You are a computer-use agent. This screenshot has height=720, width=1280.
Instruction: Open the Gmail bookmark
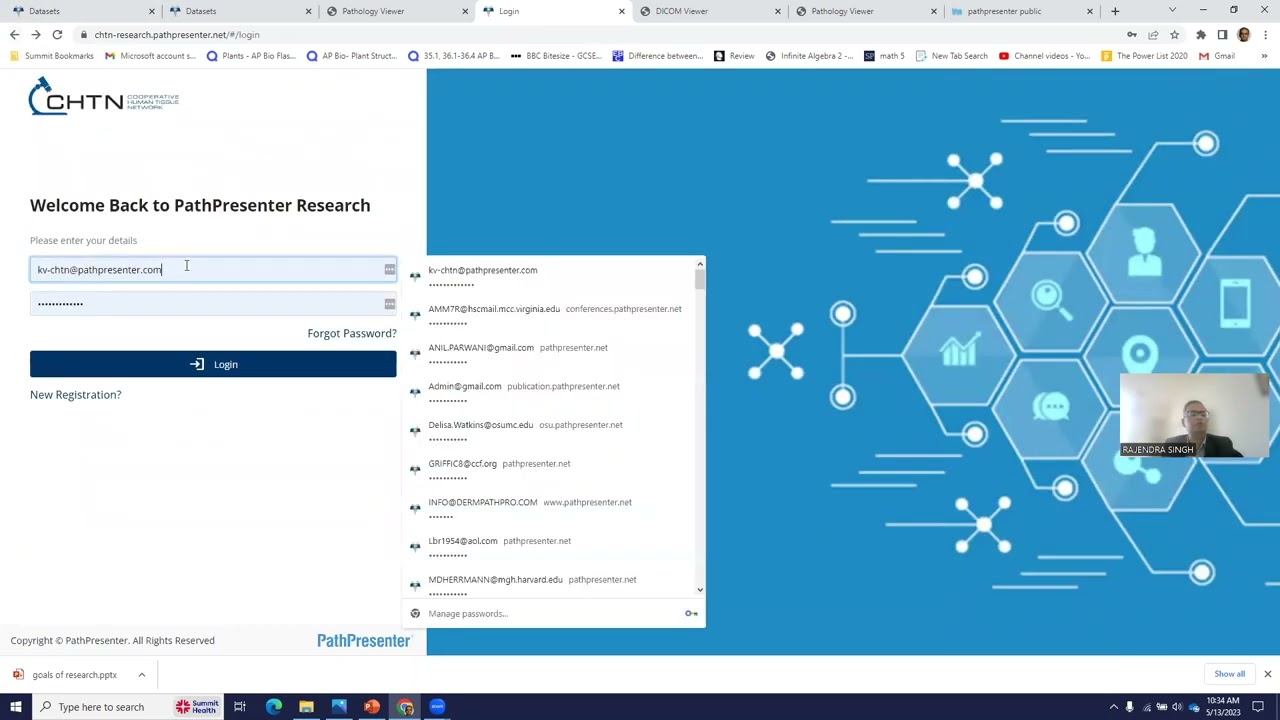point(1217,56)
